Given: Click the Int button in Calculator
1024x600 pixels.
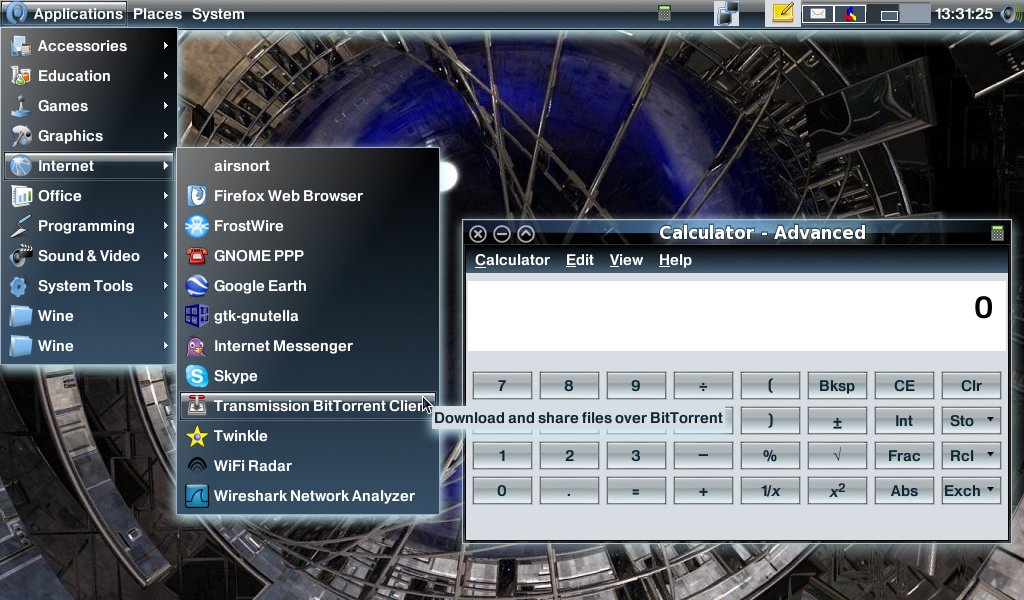Looking at the screenshot, I should 904,421.
